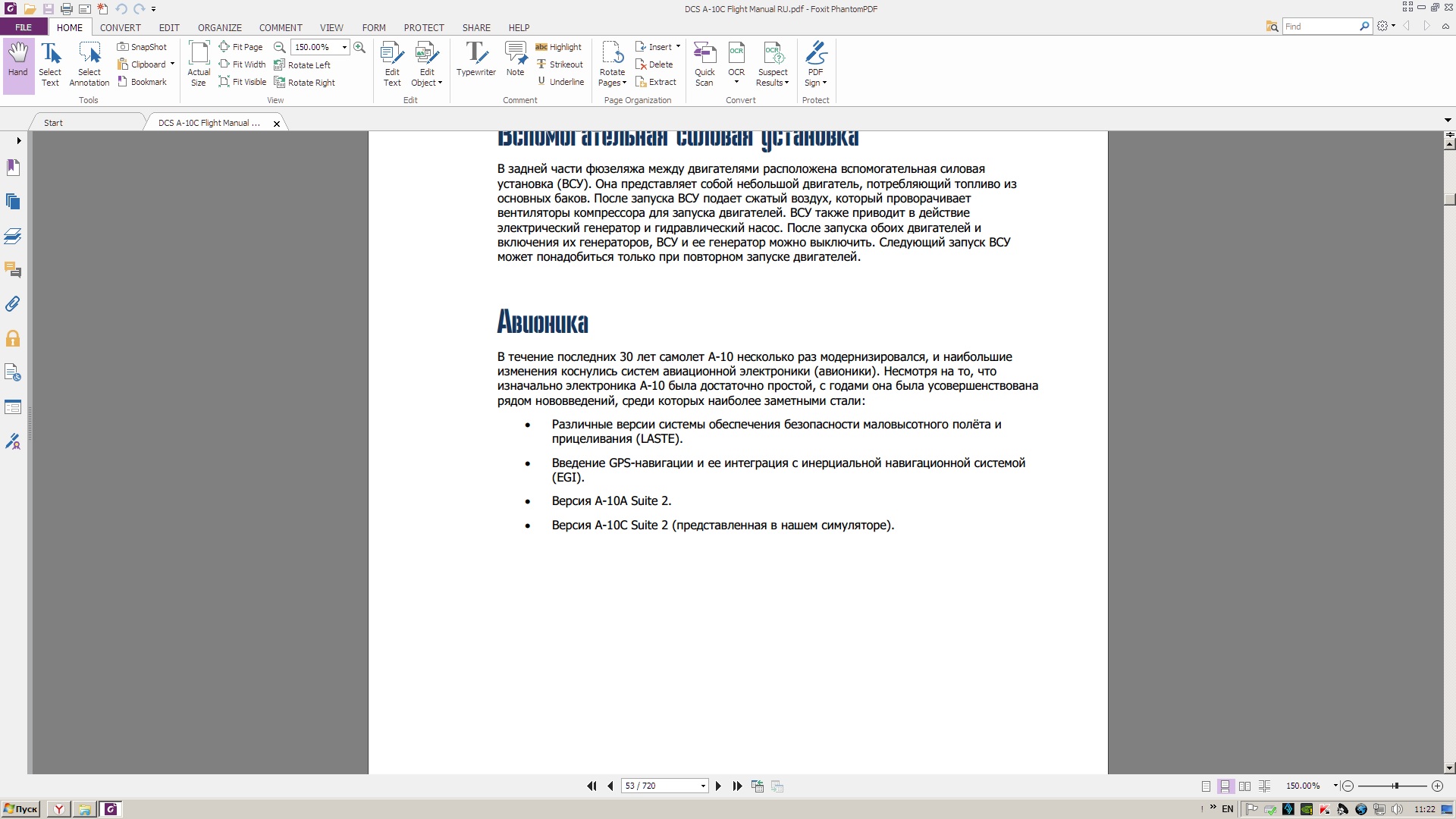Image resolution: width=1456 pixels, height=819 pixels.
Task: Expand the Clipboard dropdown
Action: click(x=172, y=64)
